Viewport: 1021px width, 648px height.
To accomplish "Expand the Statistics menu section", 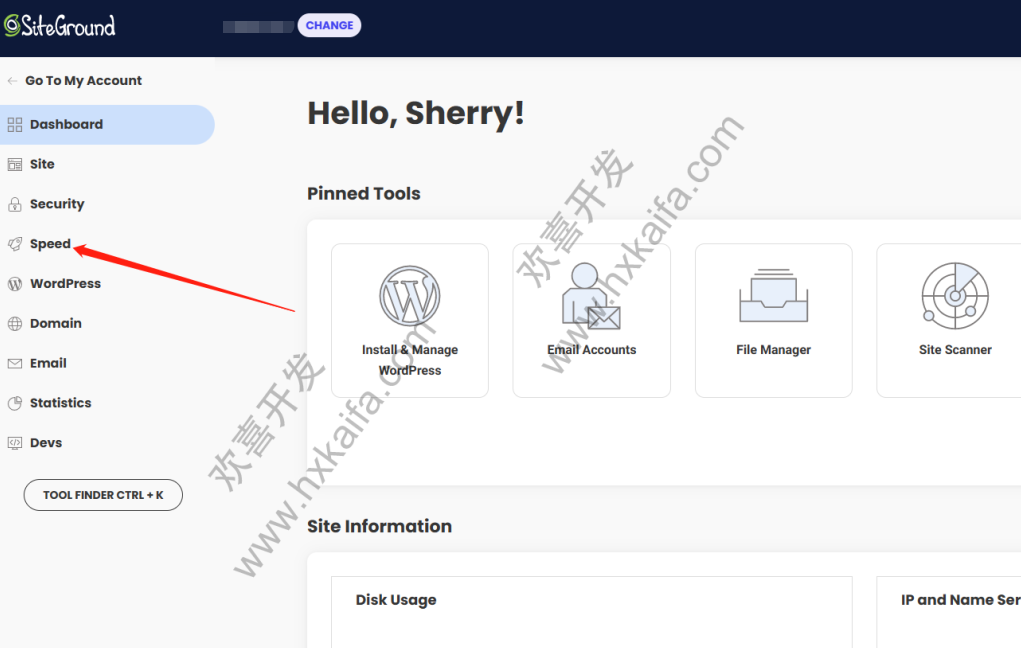I will (60, 403).
